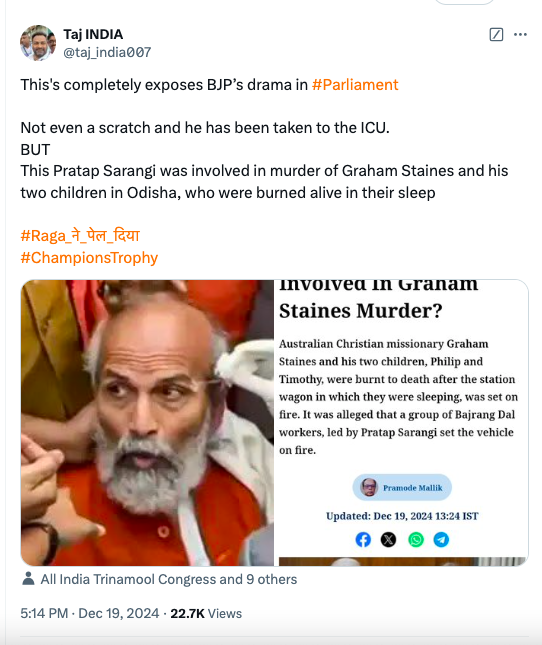Viewport: 542px width, 645px height.
Task: Click the 5:14 PM Dec 19, 2024 timestamp
Action: 90,613
